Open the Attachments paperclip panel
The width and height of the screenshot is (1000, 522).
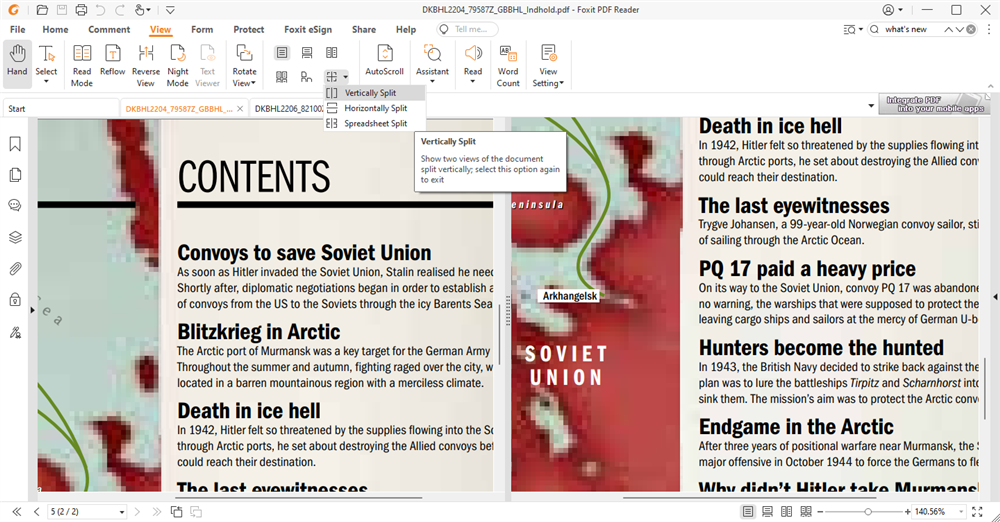15,268
